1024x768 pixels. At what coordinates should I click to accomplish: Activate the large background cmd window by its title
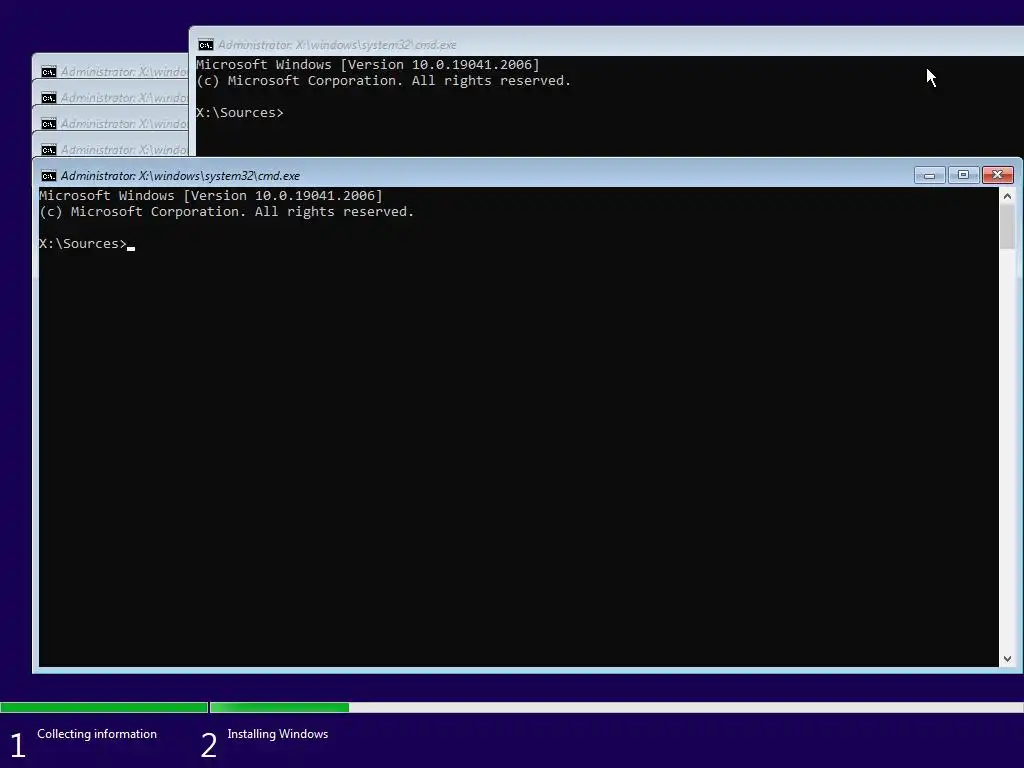click(337, 44)
